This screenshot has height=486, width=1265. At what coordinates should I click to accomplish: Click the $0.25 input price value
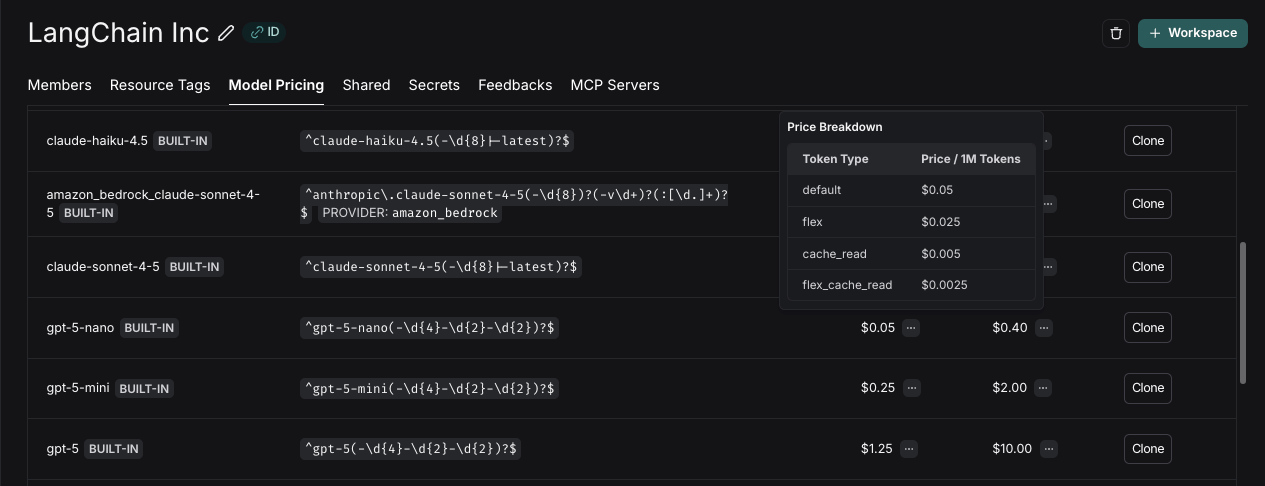point(878,388)
